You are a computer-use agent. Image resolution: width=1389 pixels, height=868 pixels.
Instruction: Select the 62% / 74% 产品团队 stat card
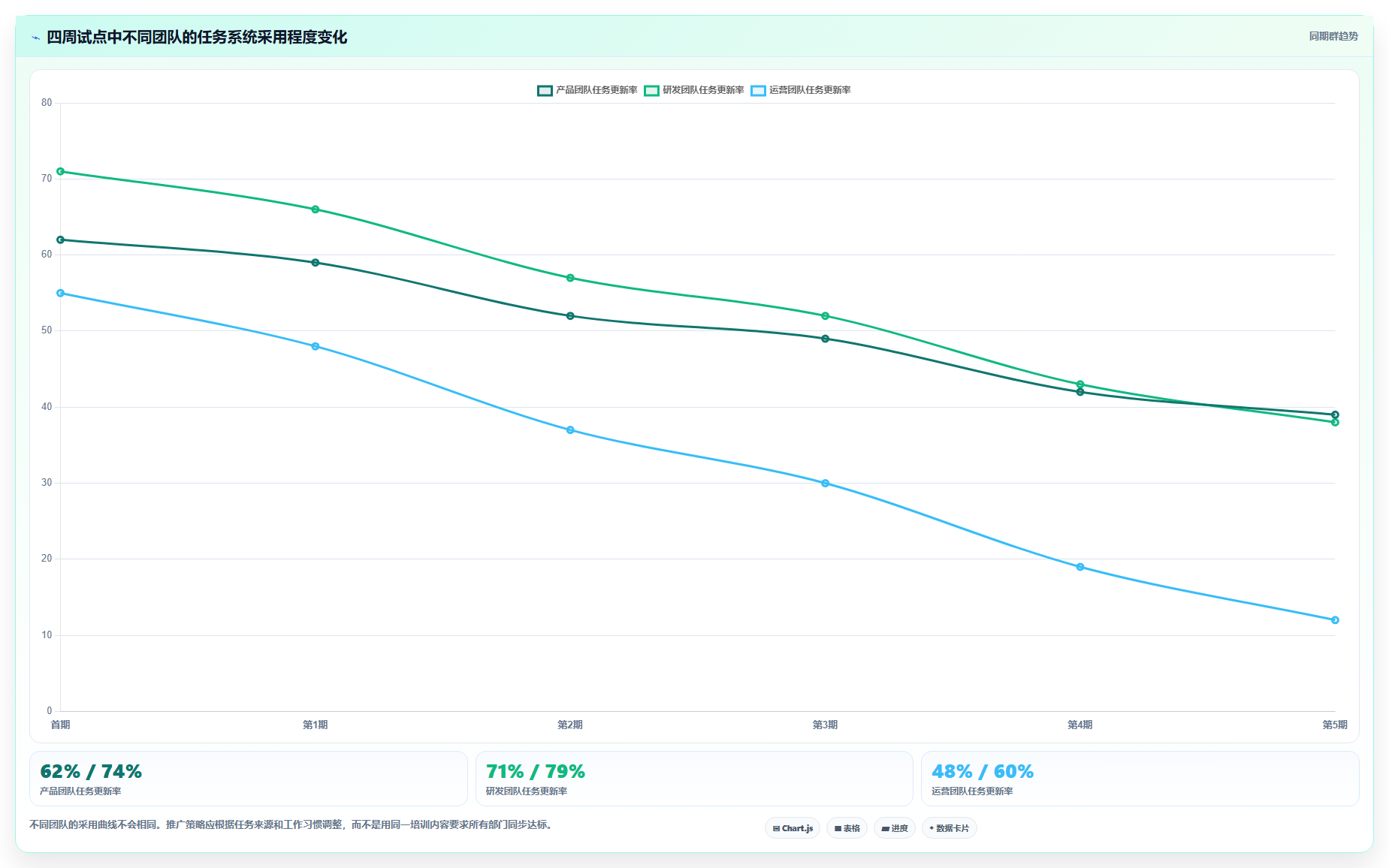tap(249, 779)
